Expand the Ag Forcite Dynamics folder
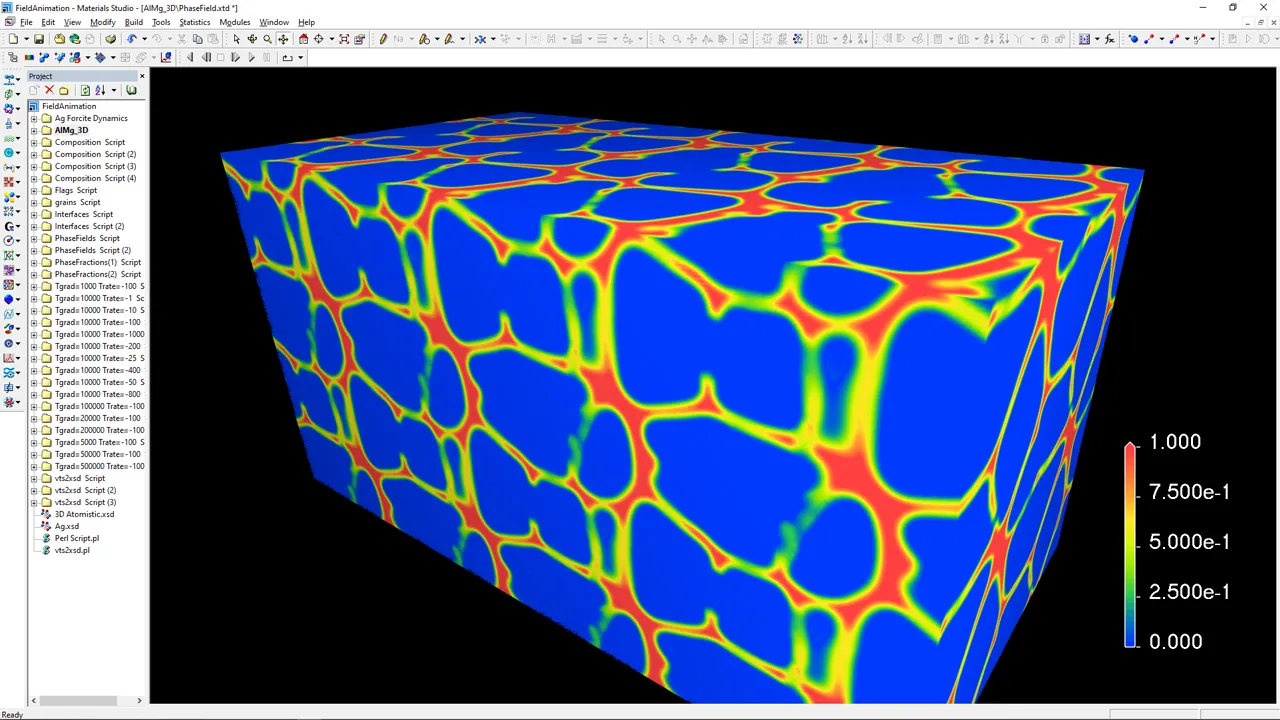 34,118
